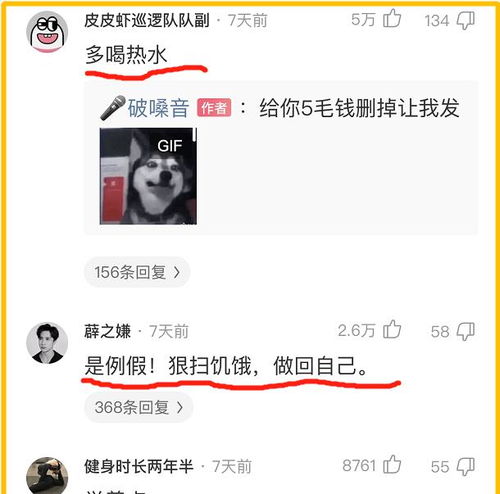Dislike 健身时长两年半's comment
500x494 pixels.
465,466
